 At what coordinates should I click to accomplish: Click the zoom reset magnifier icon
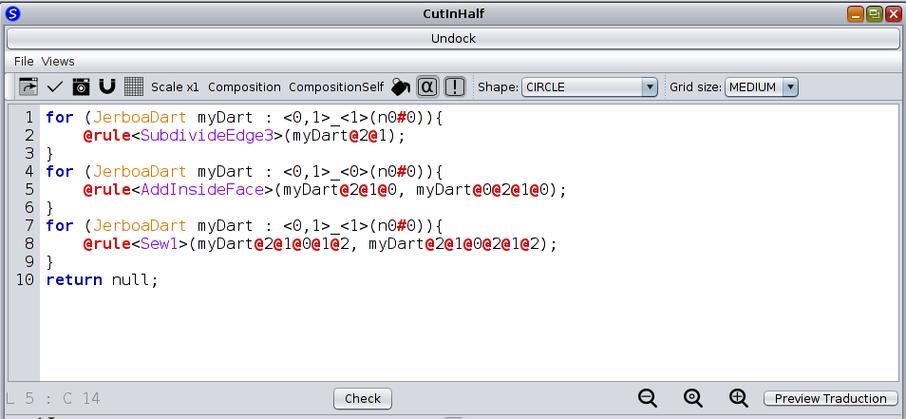click(x=693, y=398)
